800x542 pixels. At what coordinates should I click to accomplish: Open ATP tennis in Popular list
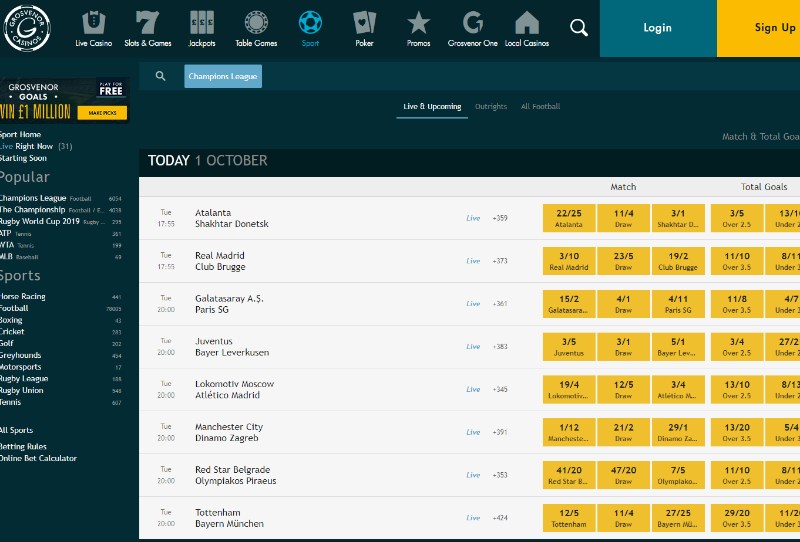click(61, 233)
